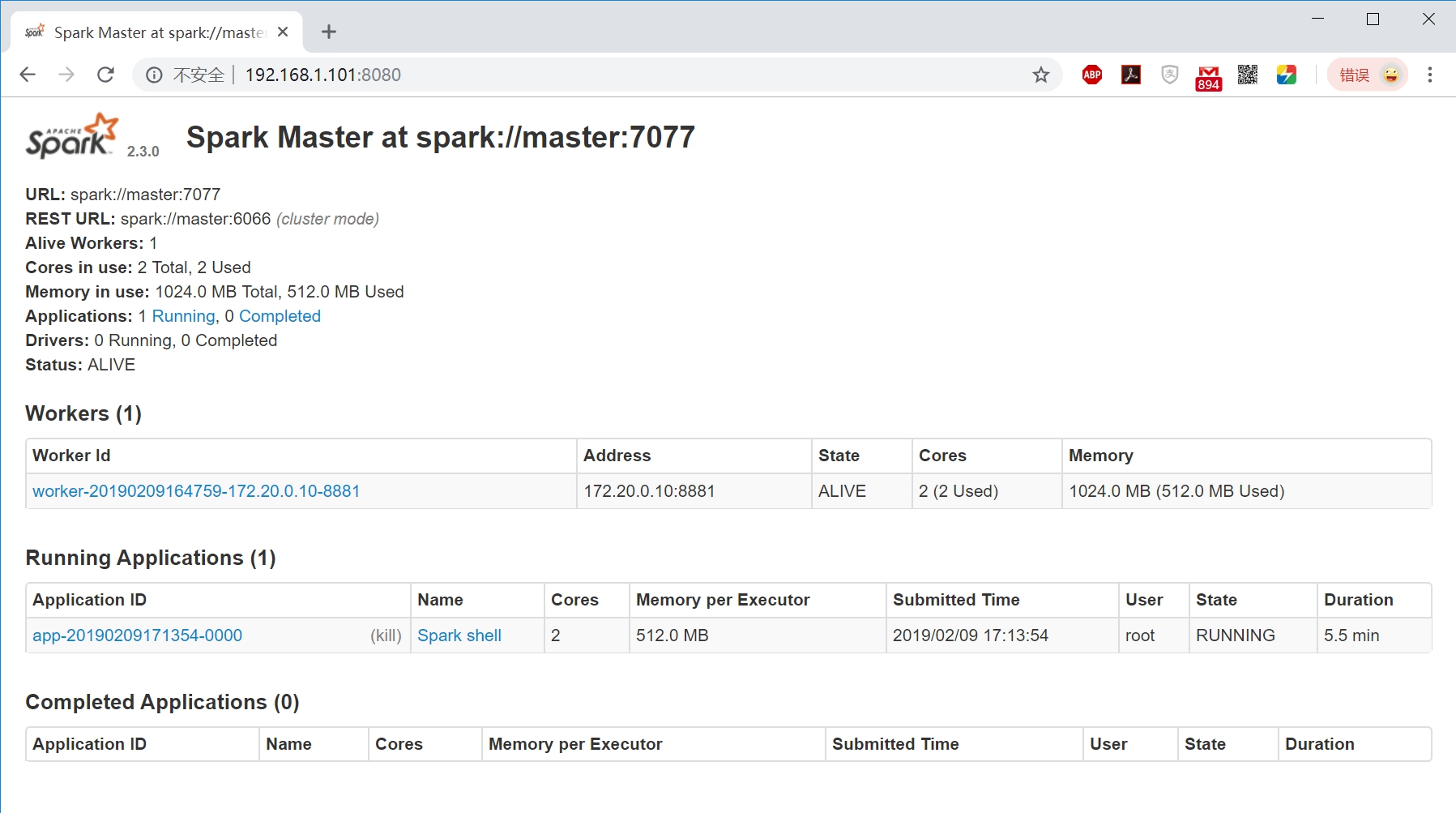Image resolution: width=1456 pixels, height=813 pixels.
Task: Open the Spark shell application UI link
Action: tap(459, 635)
